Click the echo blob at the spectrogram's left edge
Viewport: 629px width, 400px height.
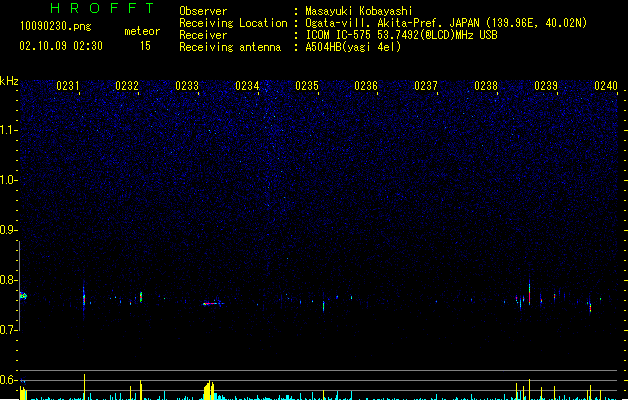click(x=23, y=296)
